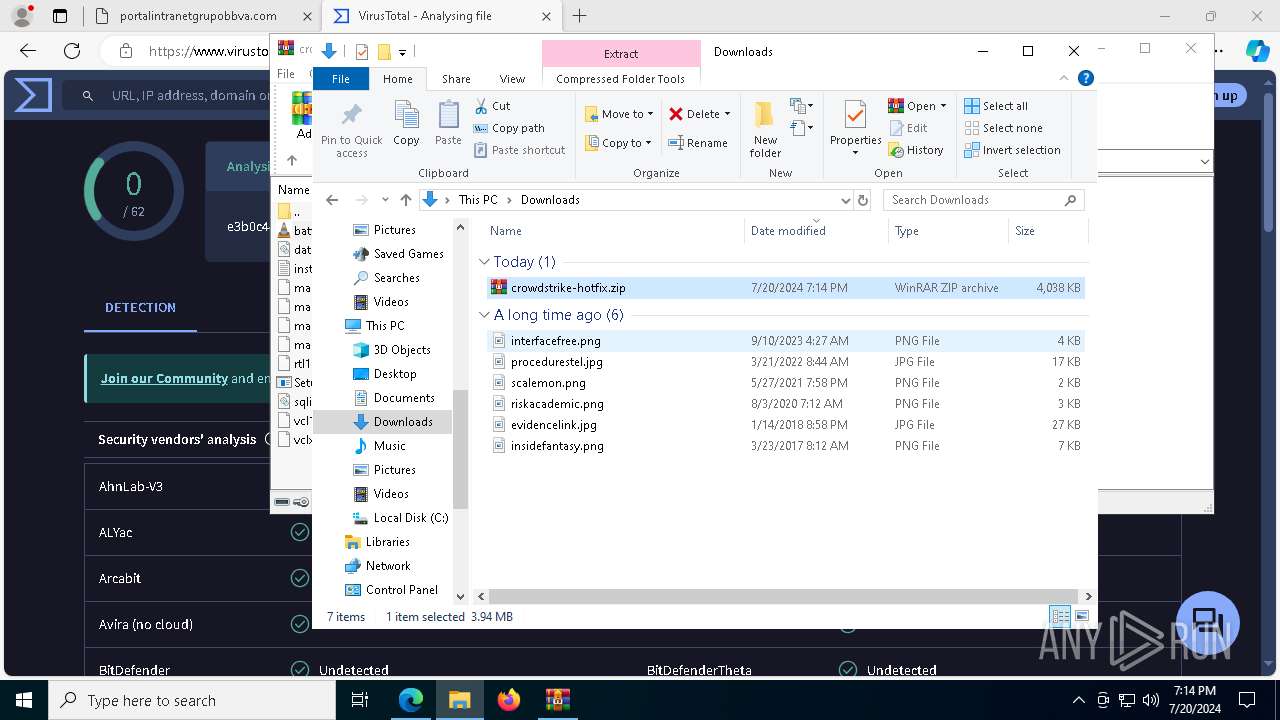Click the magnifier icon in Search Downloads
The image size is (1280, 720).
[x=1070, y=200]
